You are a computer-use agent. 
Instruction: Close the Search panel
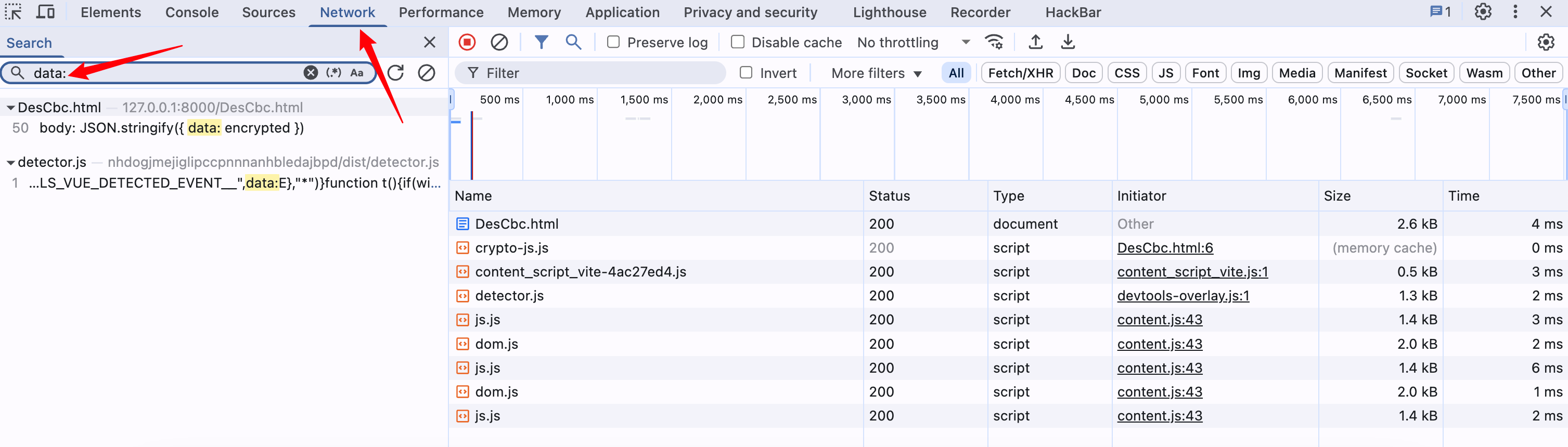[x=429, y=42]
